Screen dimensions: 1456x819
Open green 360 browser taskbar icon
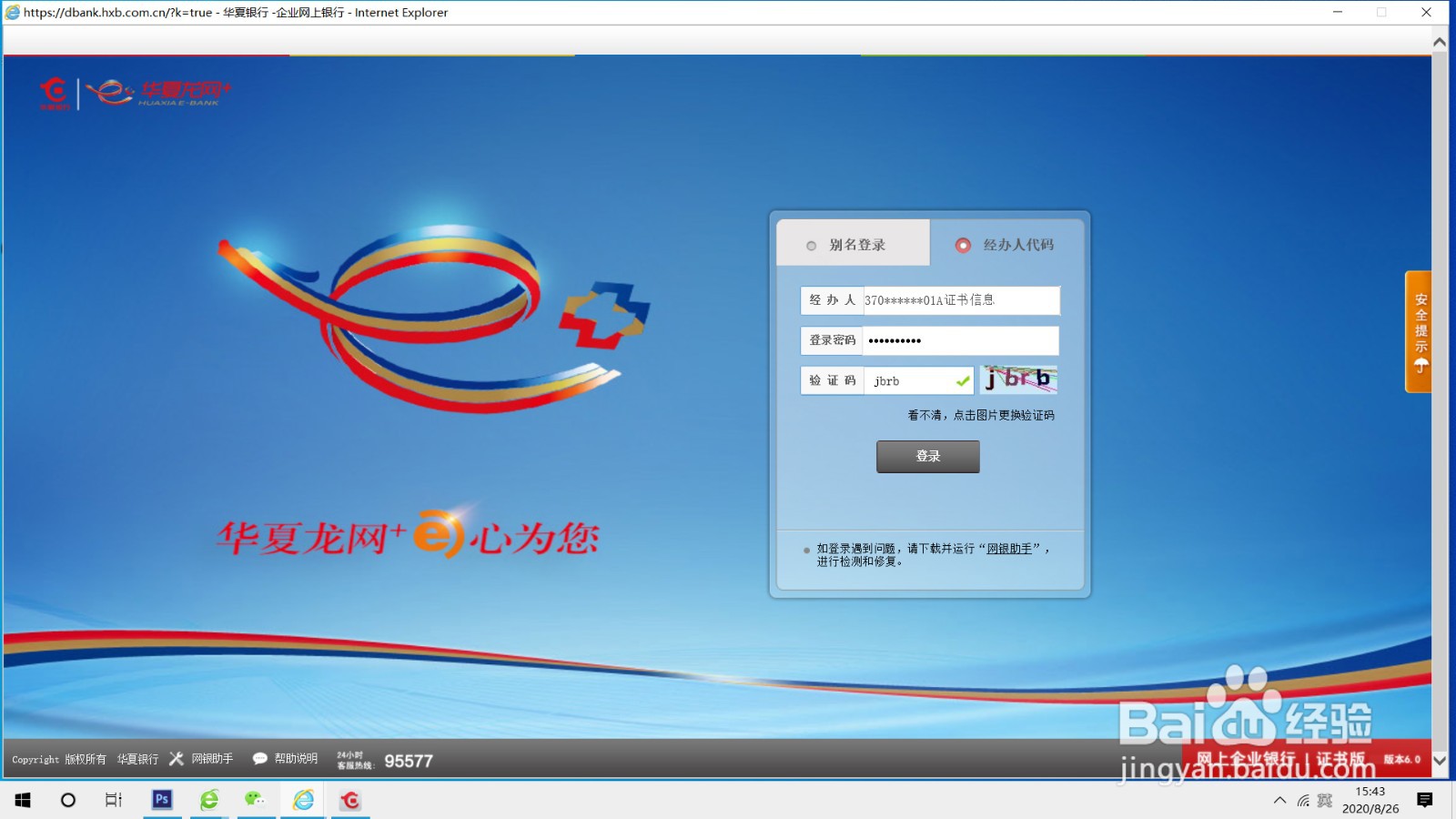pos(209,800)
